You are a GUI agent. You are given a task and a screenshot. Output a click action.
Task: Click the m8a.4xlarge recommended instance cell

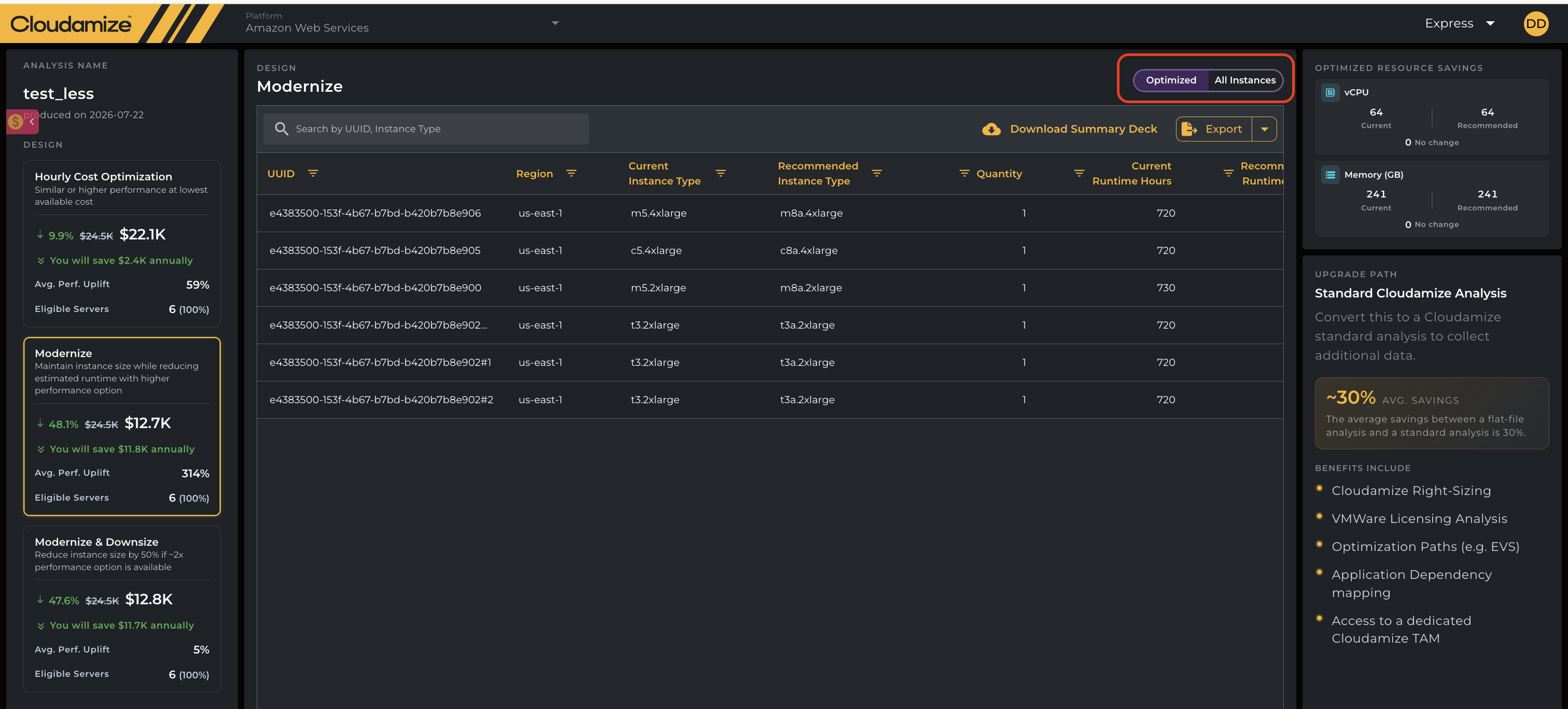pos(811,213)
